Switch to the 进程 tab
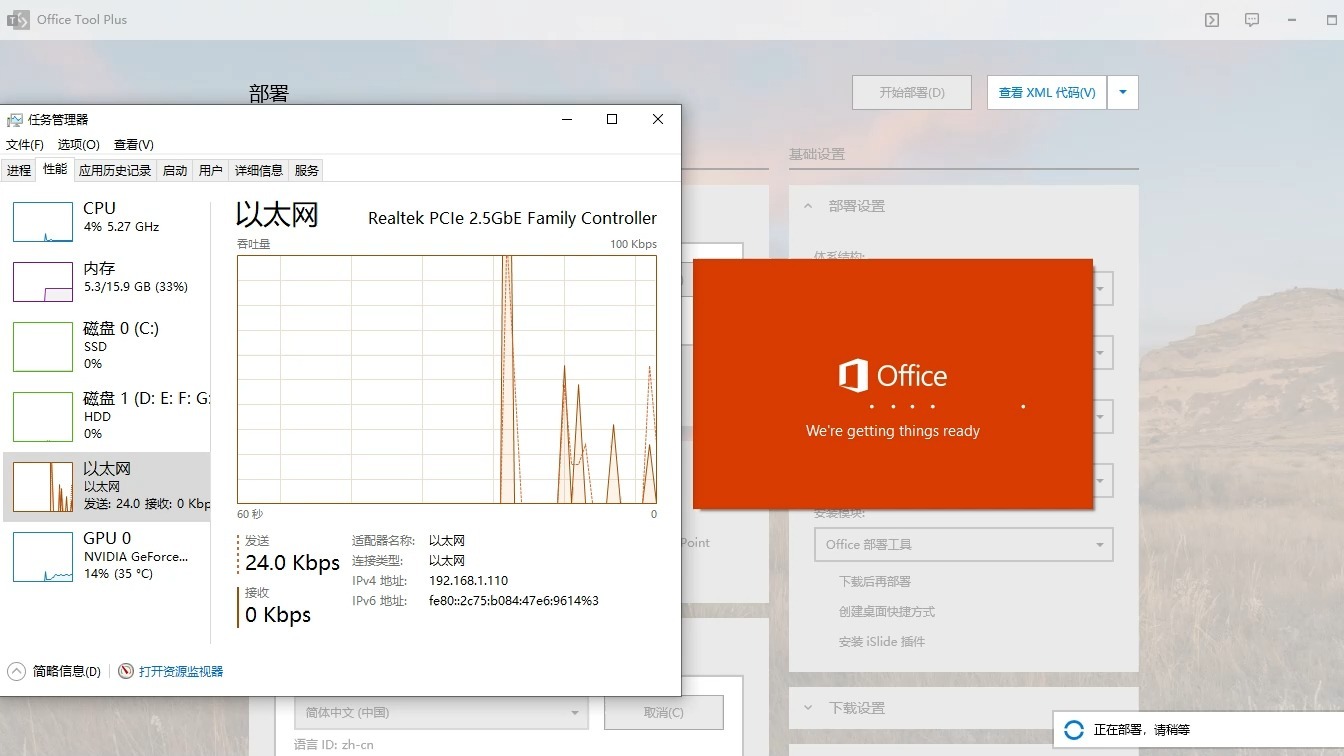Image resolution: width=1344 pixels, height=756 pixels. pos(19,171)
